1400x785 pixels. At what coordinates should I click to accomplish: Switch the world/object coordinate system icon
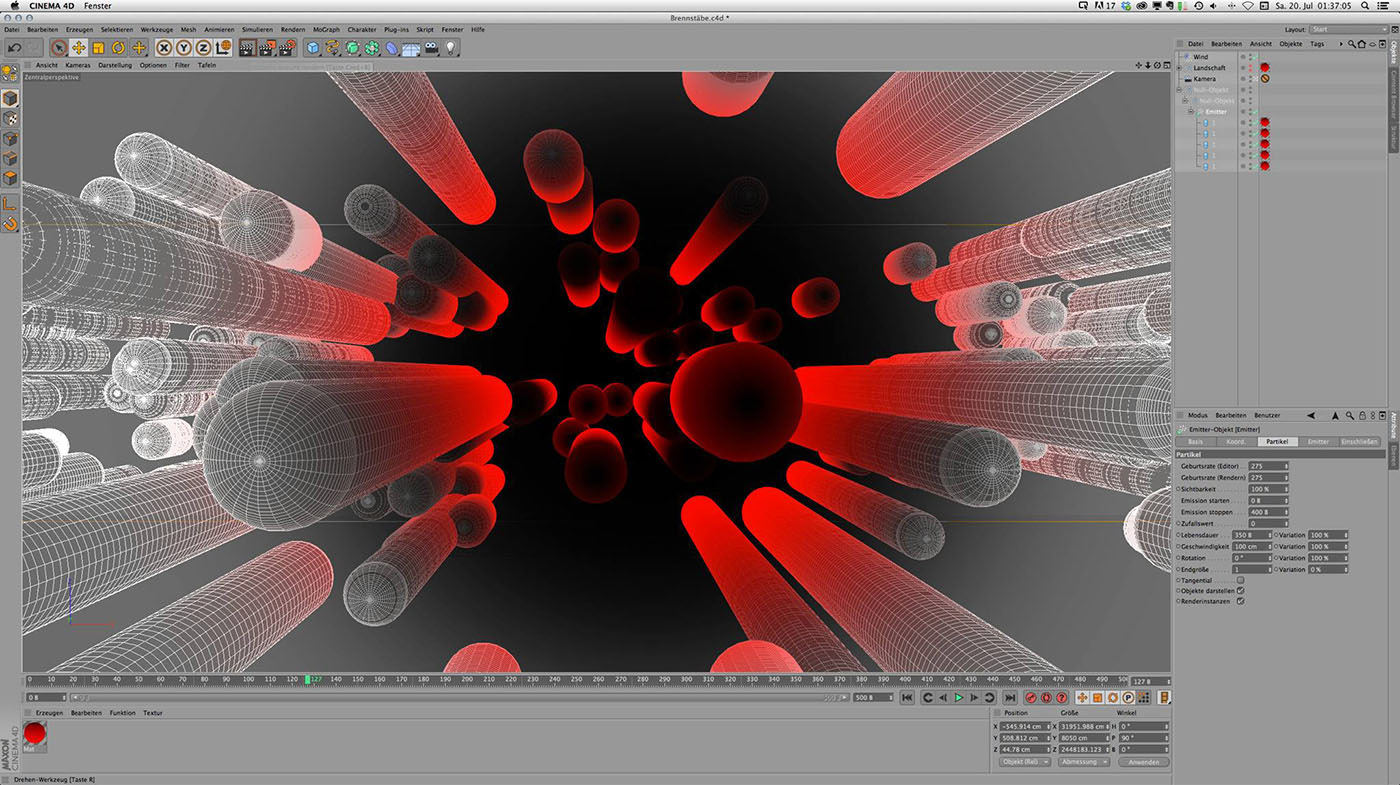click(223, 47)
